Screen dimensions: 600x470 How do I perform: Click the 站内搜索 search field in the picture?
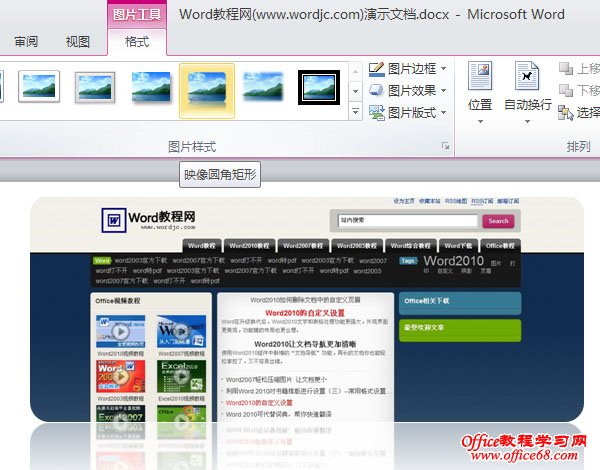(408, 220)
